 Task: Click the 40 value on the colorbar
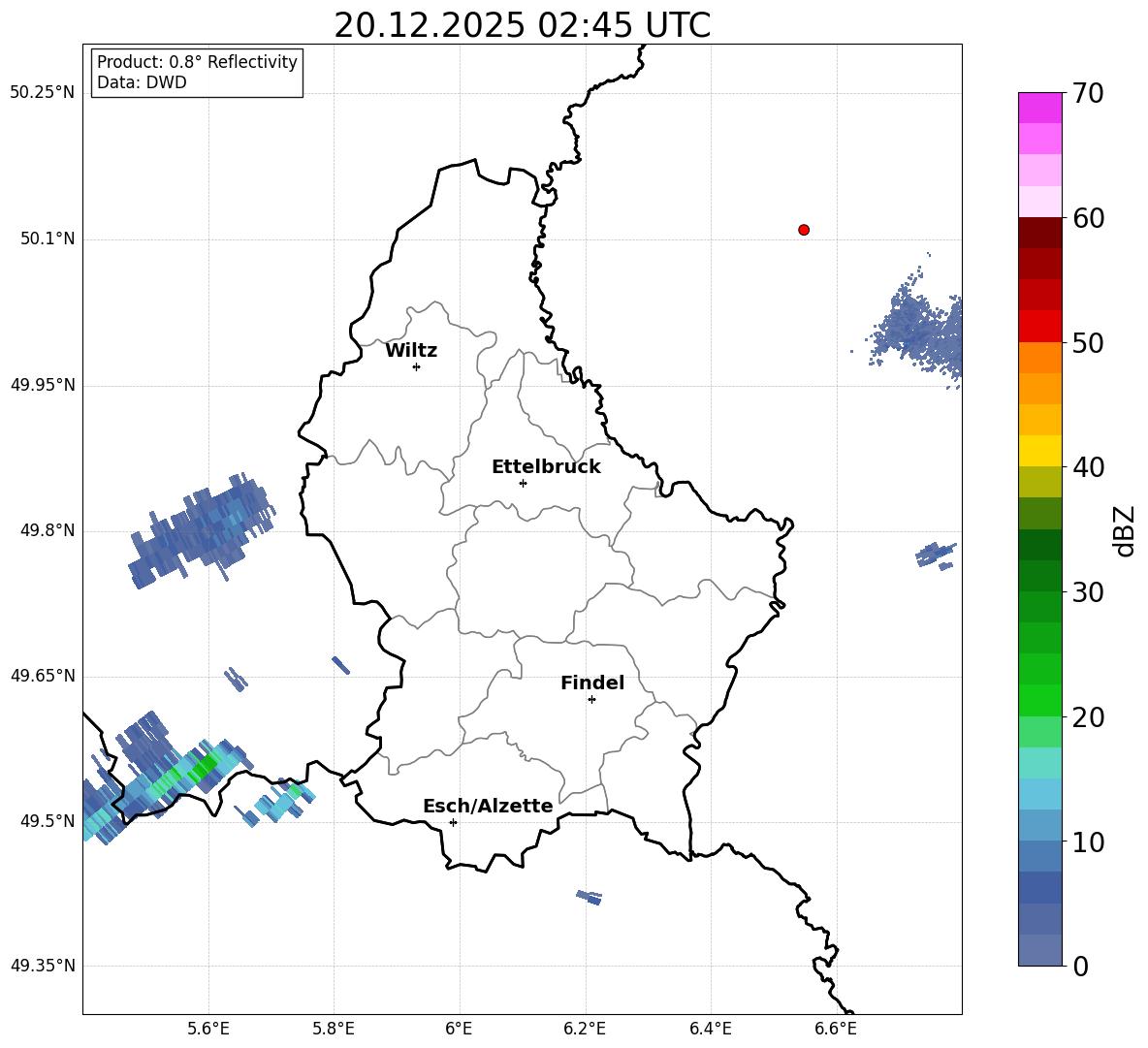(1088, 467)
